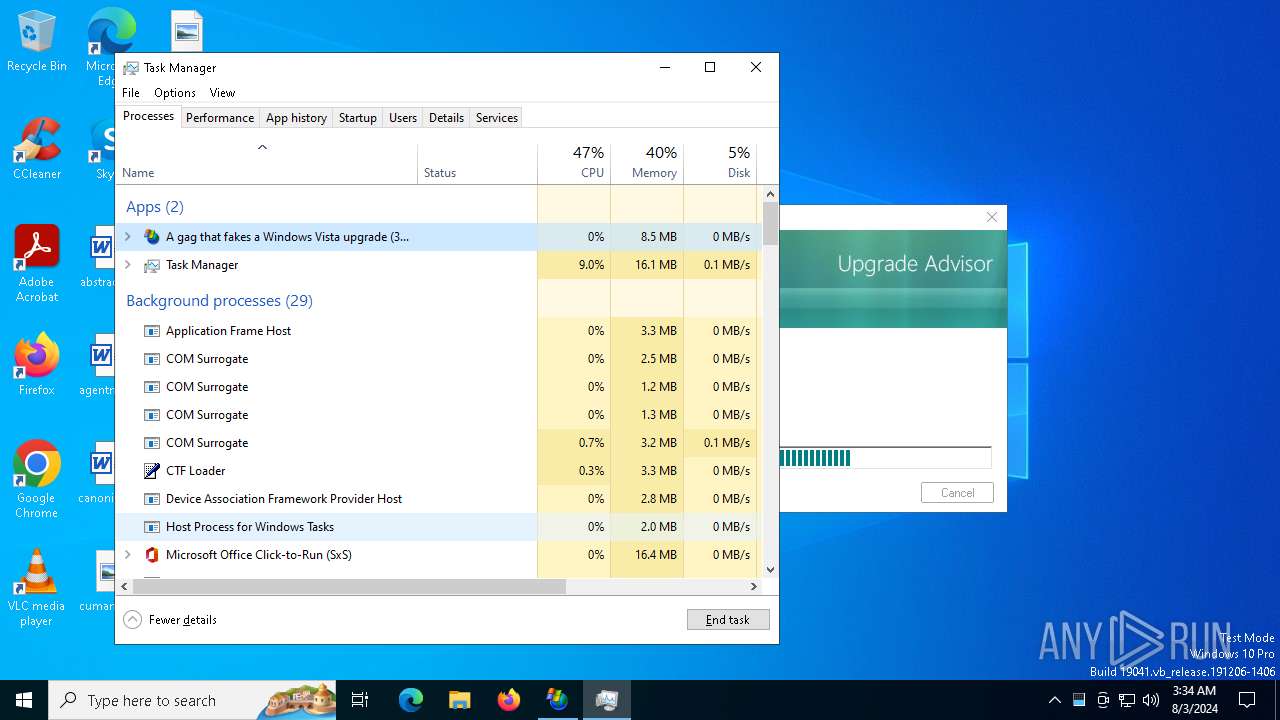Open the View menu

[x=222, y=93]
